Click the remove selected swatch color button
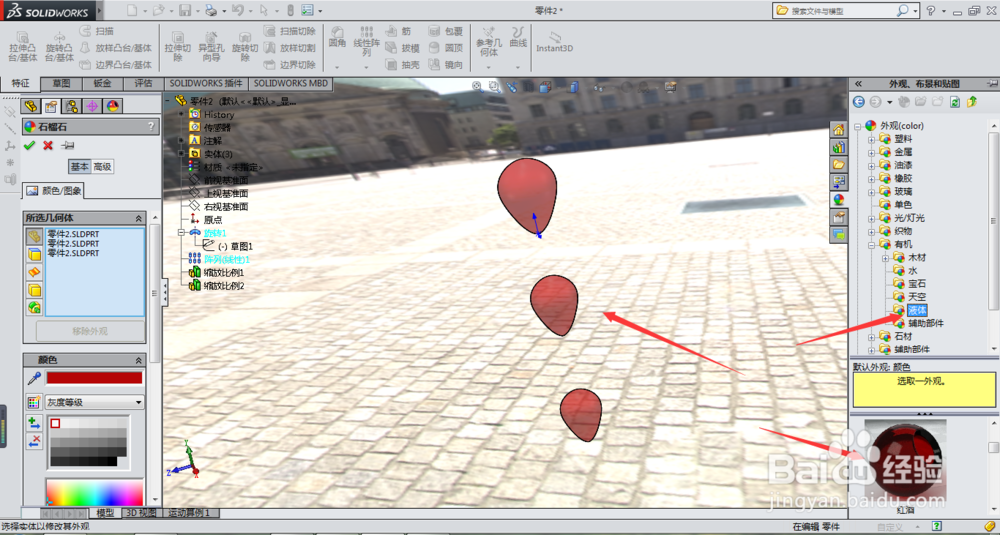 point(34,441)
